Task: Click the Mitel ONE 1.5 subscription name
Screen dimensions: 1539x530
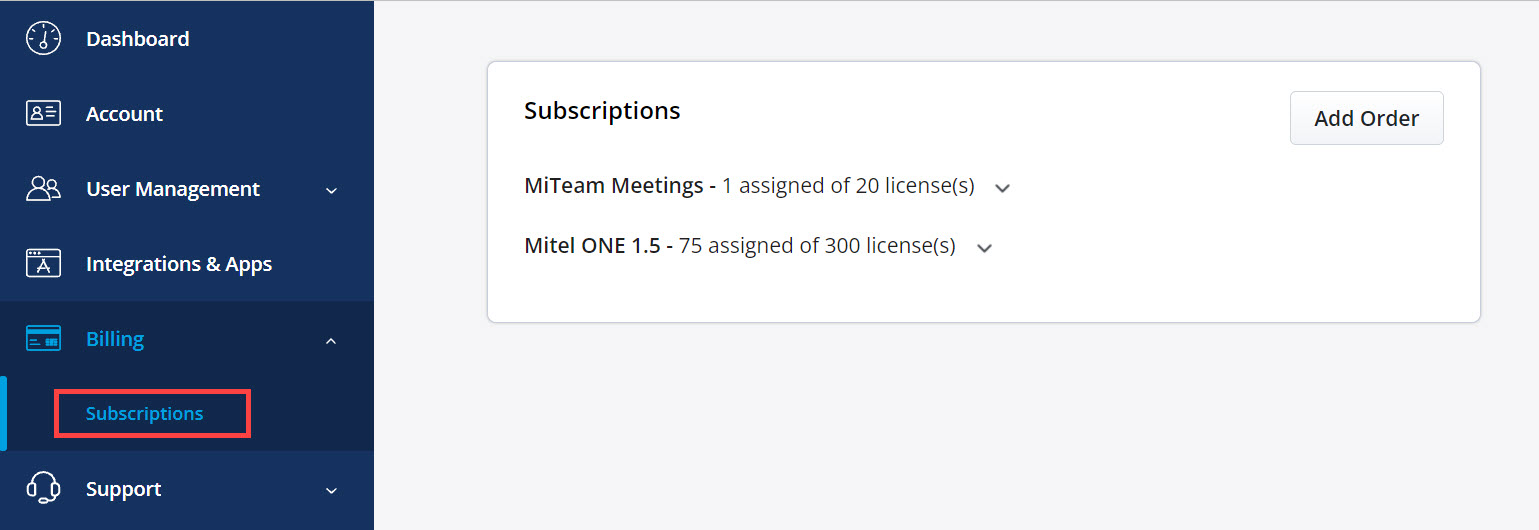Action: (592, 246)
